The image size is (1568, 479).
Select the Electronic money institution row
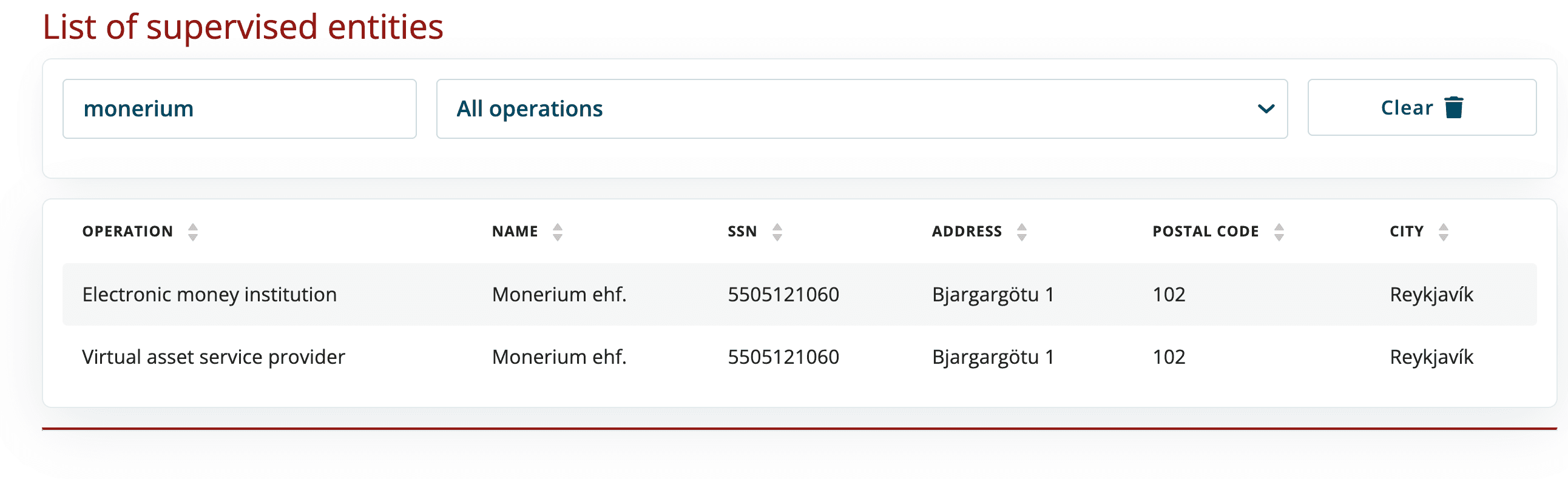[x=209, y=294]
